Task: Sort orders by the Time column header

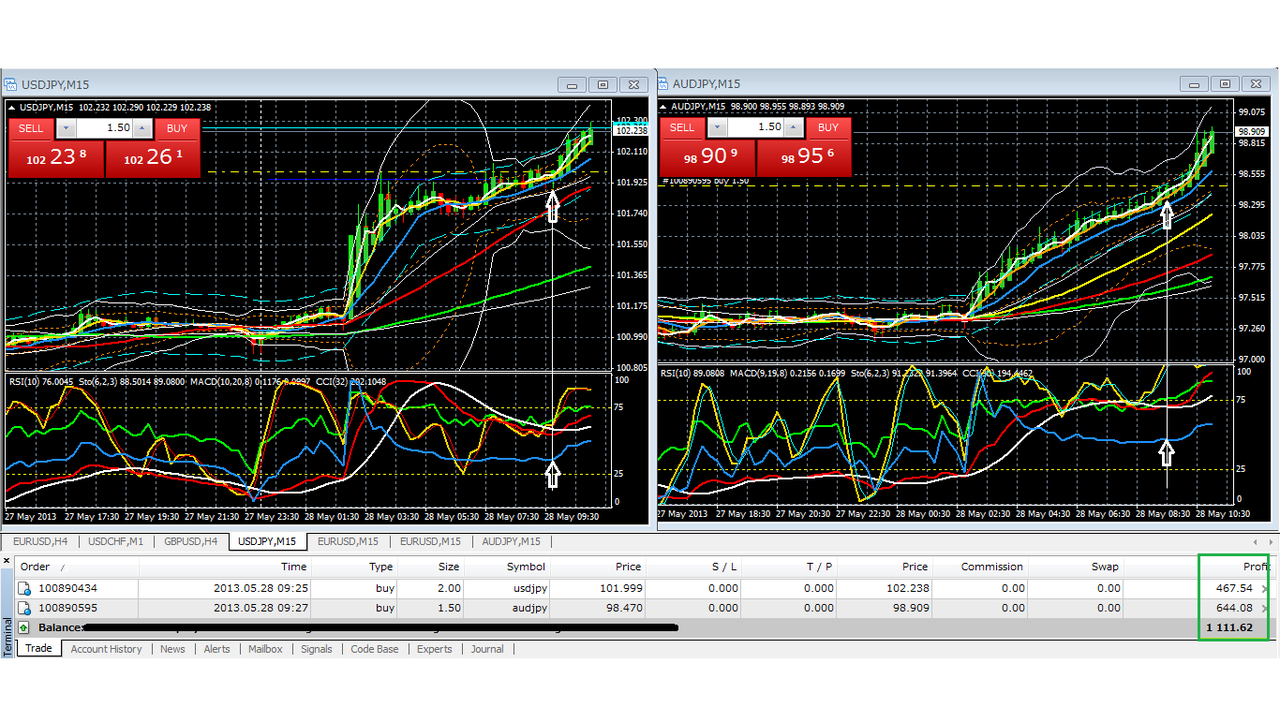Action: coord(225,567)
